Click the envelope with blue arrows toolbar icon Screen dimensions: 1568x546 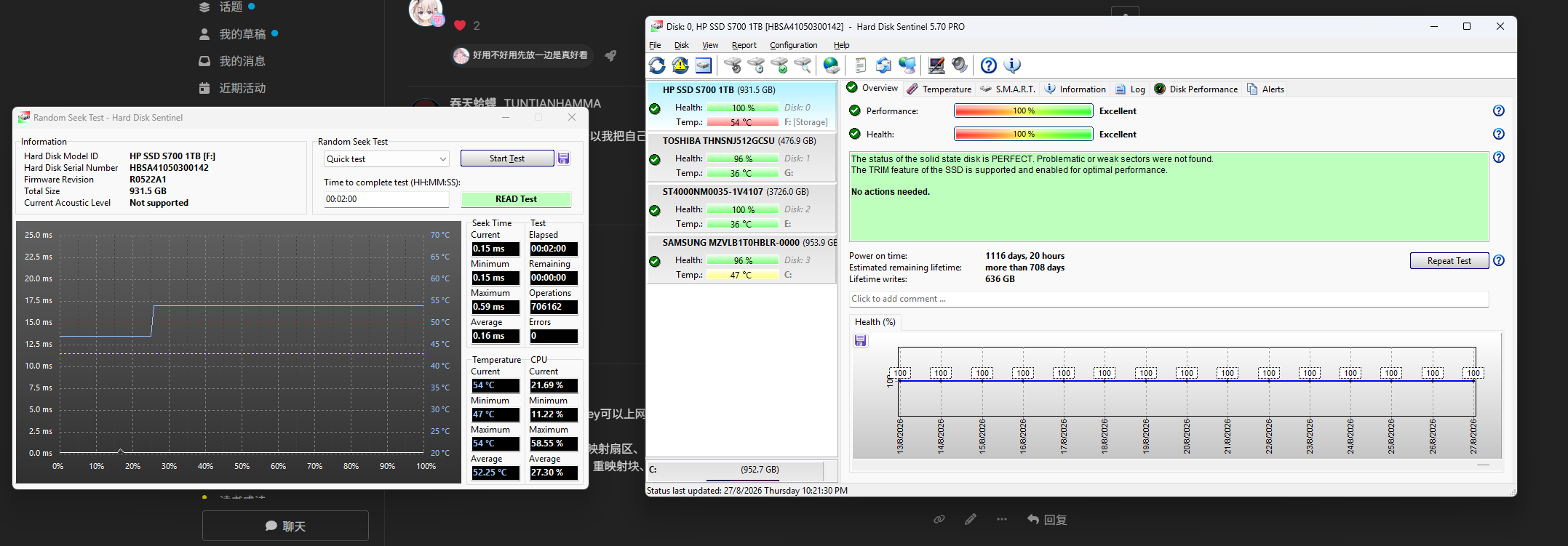pos(884,65)
